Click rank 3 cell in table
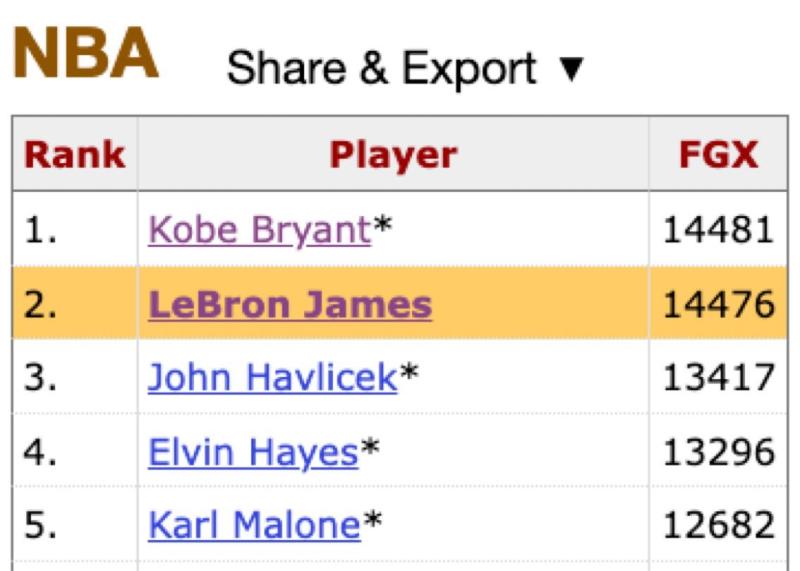Screen dimensions: 800x571 (x=74, y=378)
